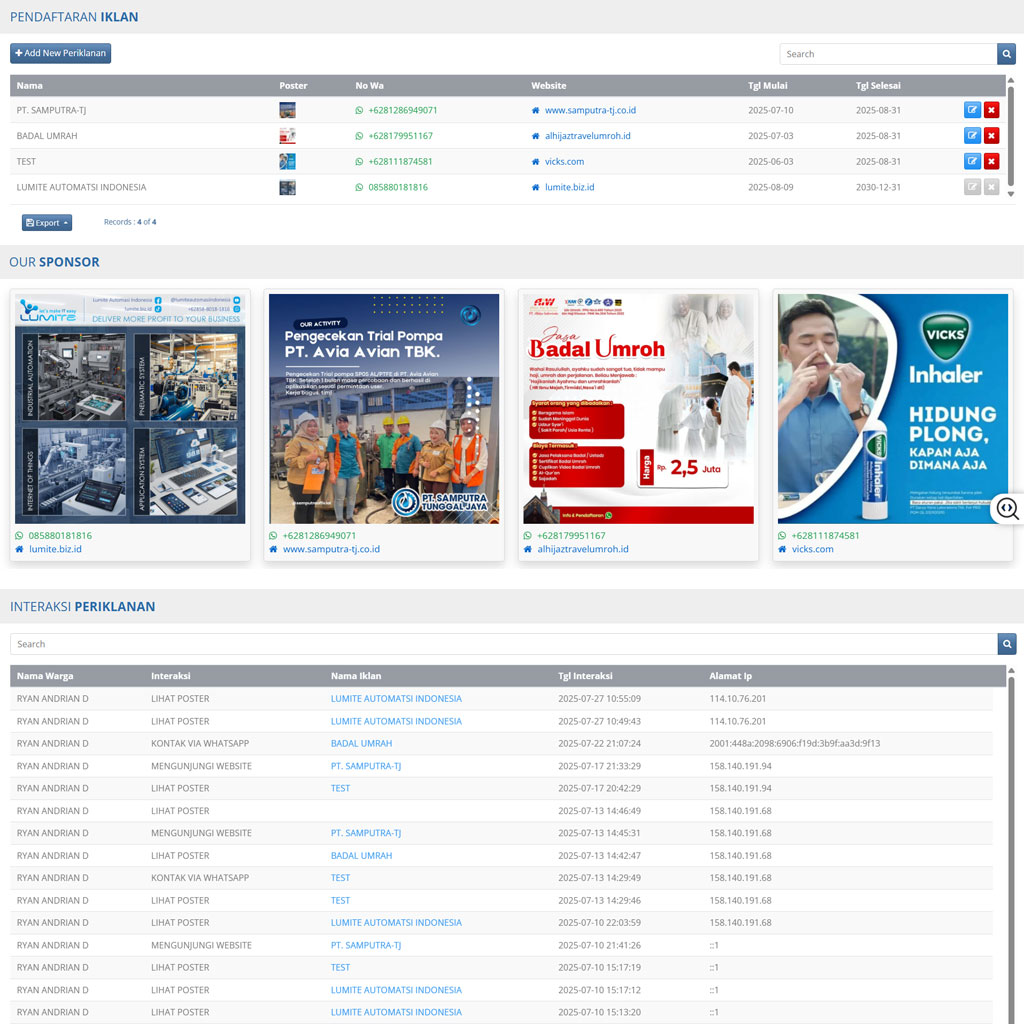Edit the PT. SAMPUTRA-TJ row
The image size is (1024, 1024).
pyautogui.click(x=972, y=110)
